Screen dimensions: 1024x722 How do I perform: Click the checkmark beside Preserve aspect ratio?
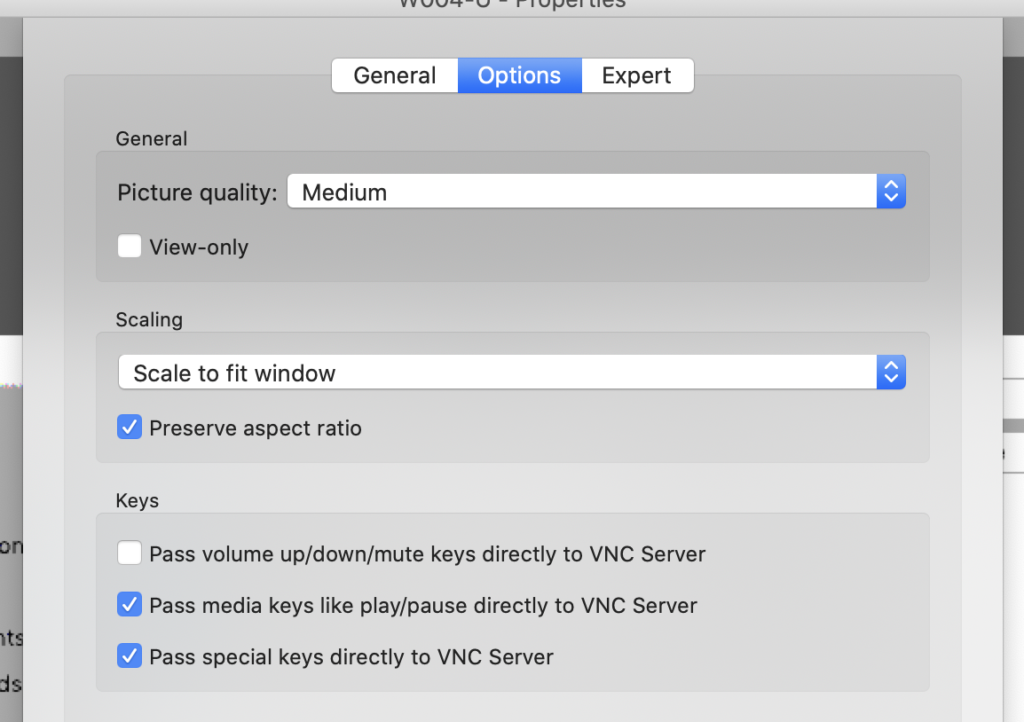point(129,428)
